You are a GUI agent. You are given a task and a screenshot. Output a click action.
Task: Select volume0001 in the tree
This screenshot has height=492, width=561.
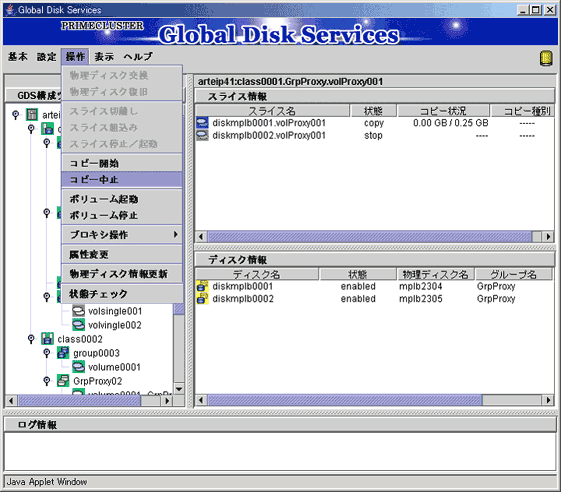[114, 367]
